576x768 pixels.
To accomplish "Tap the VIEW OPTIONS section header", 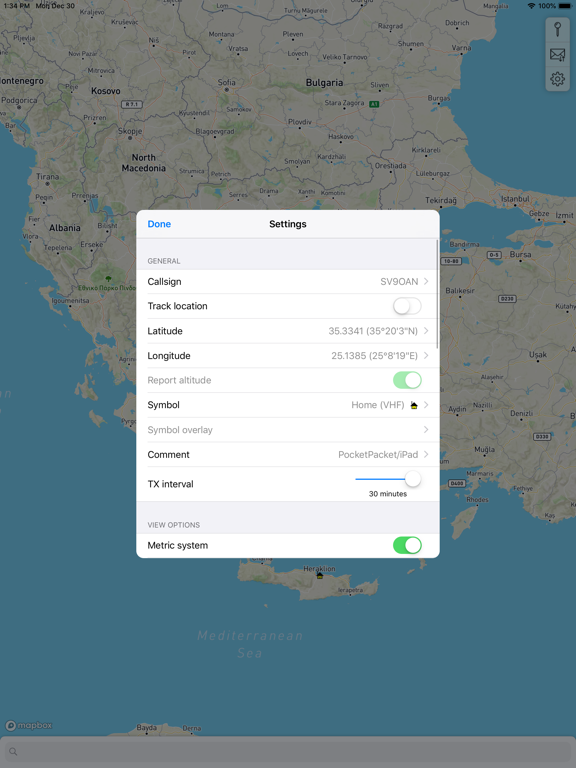I will 173,525.
